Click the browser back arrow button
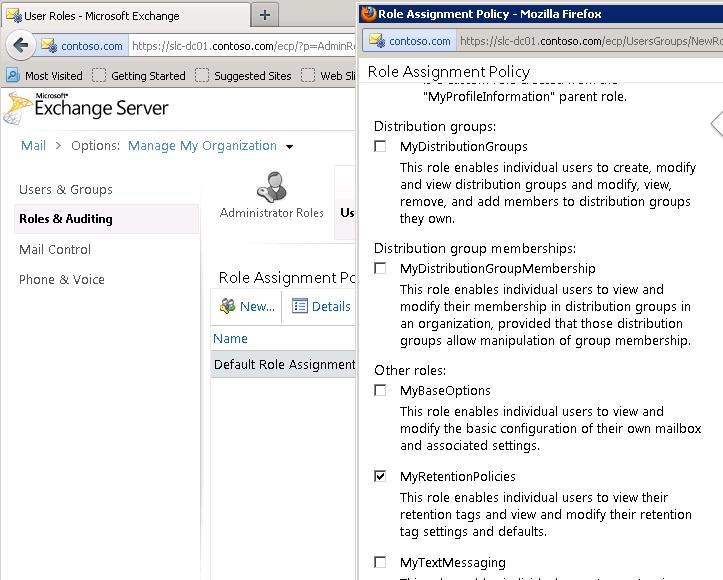This screenshot has height=580, width=723. (x=21, y=45)
